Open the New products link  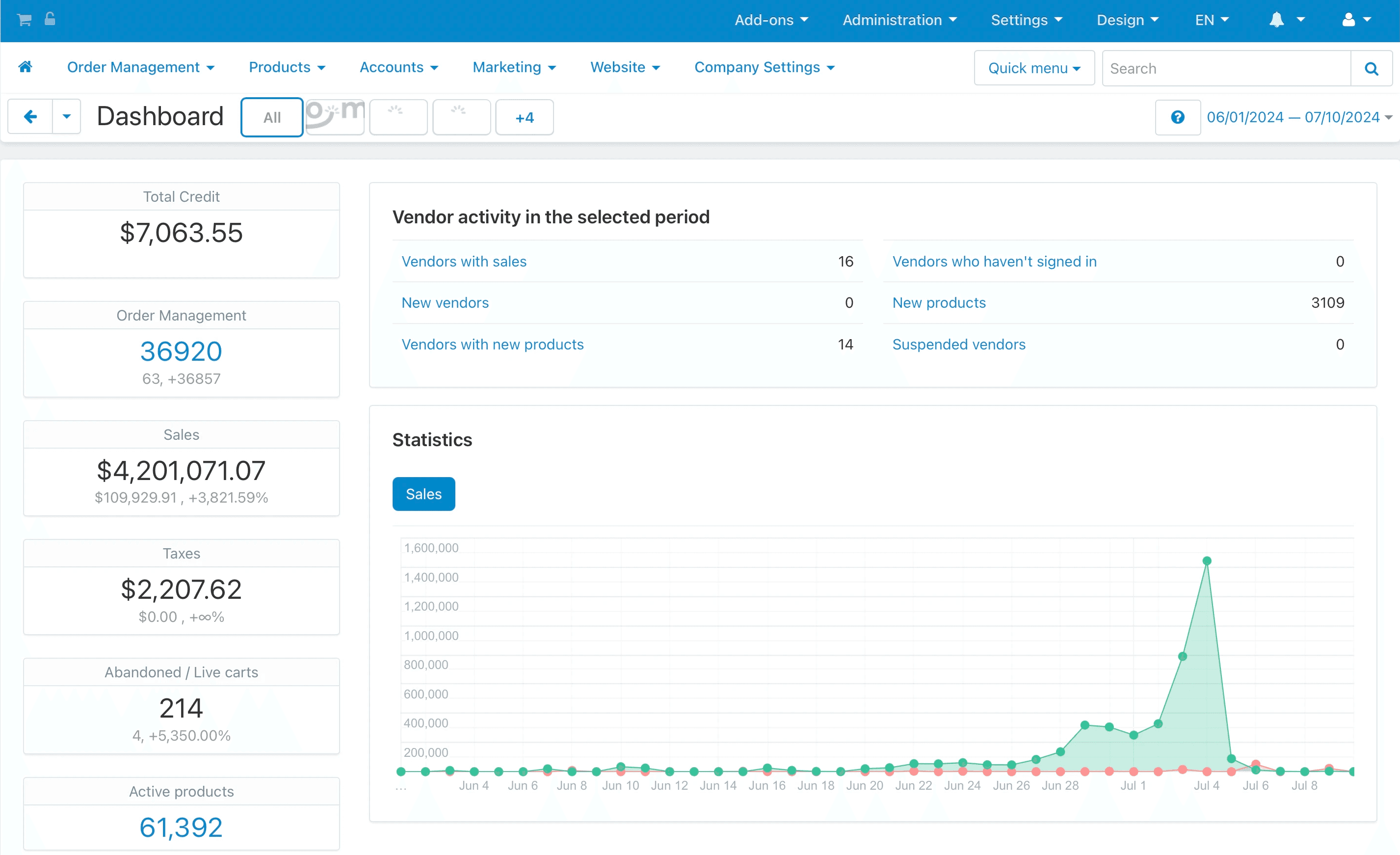coord(939,302)
